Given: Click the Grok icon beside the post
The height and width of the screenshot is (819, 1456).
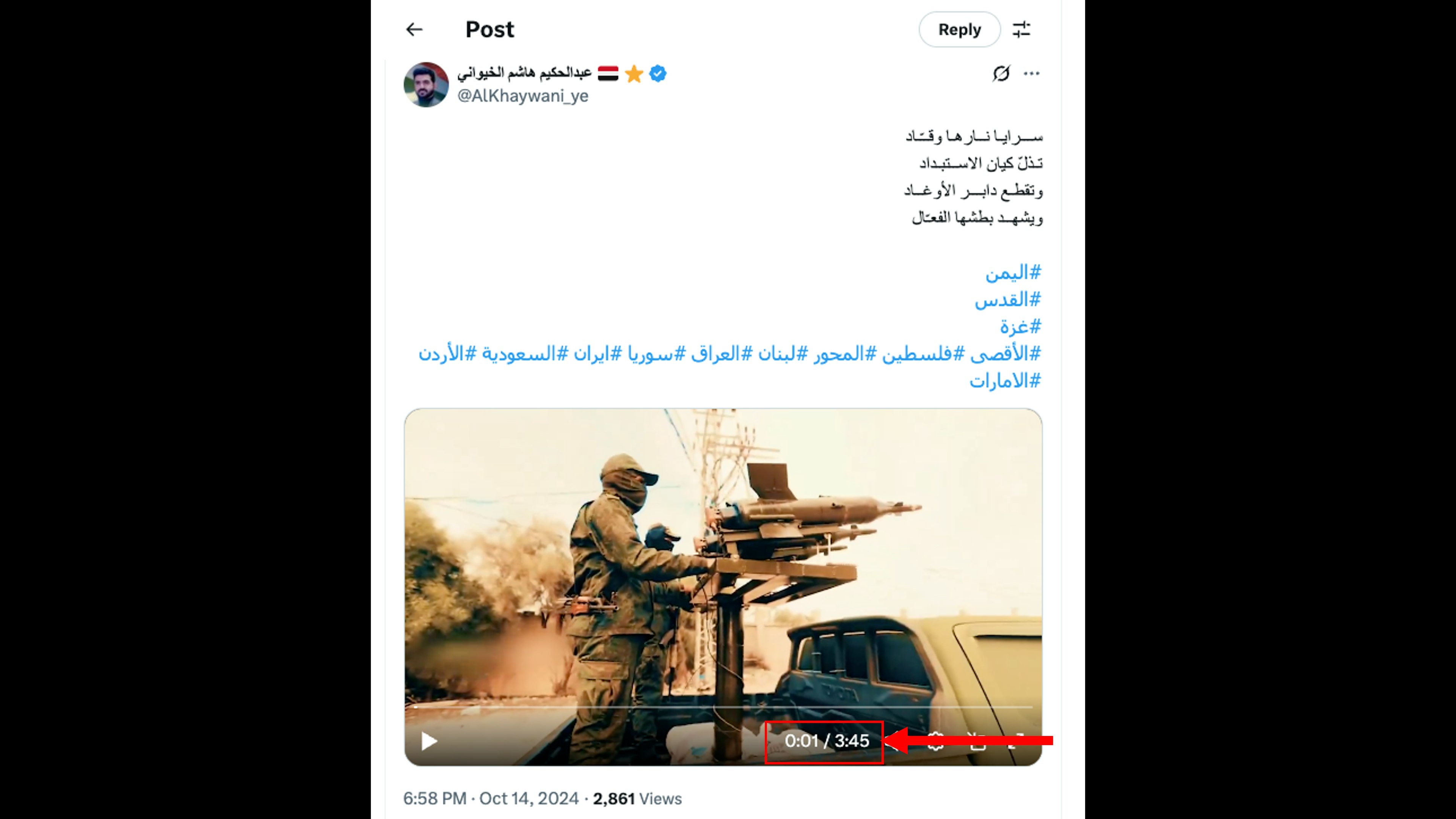Looking at the screenshot, I should 1001,74.
